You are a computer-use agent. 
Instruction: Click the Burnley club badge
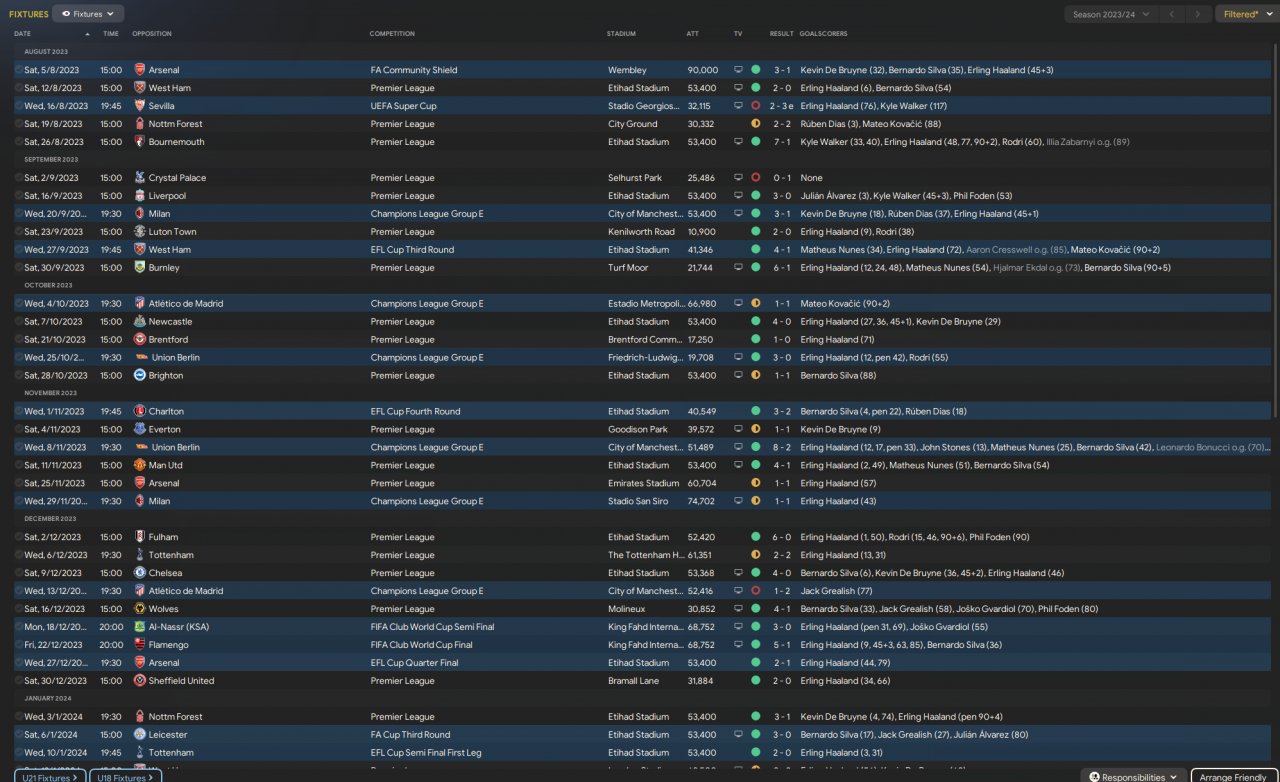point(140,268)
